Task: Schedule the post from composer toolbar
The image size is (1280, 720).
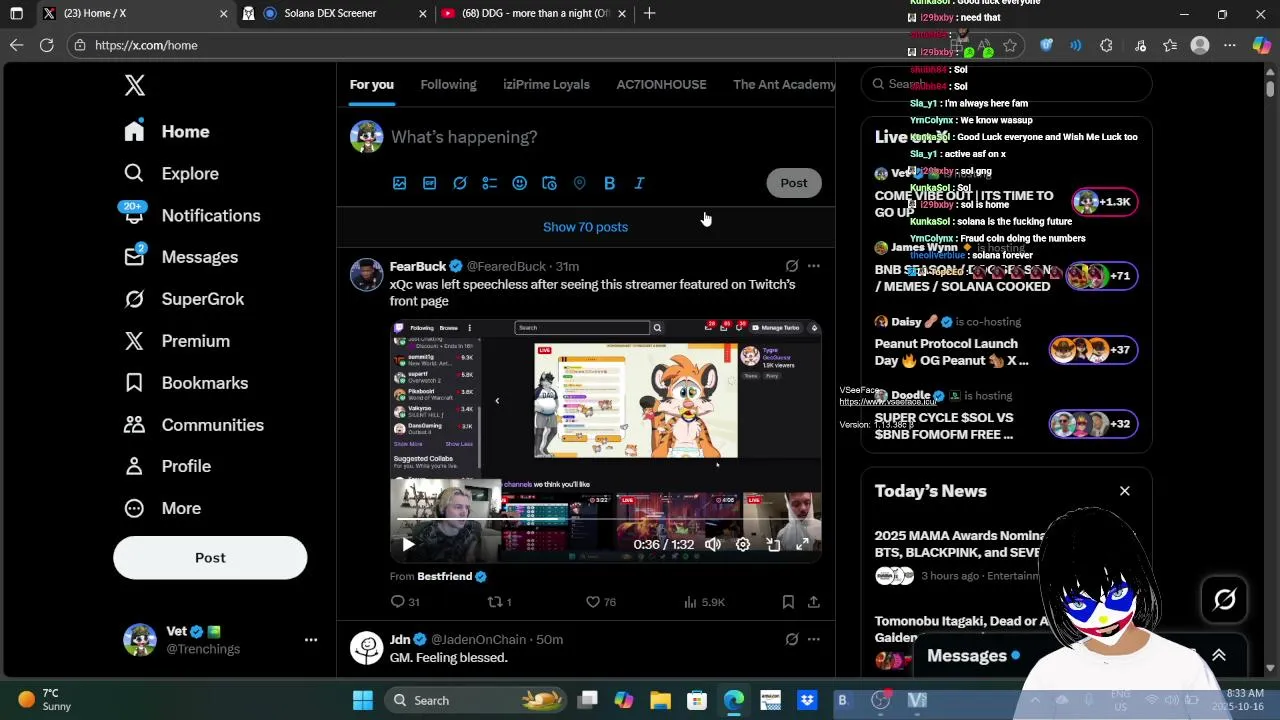Action: (x=549, y=183)
